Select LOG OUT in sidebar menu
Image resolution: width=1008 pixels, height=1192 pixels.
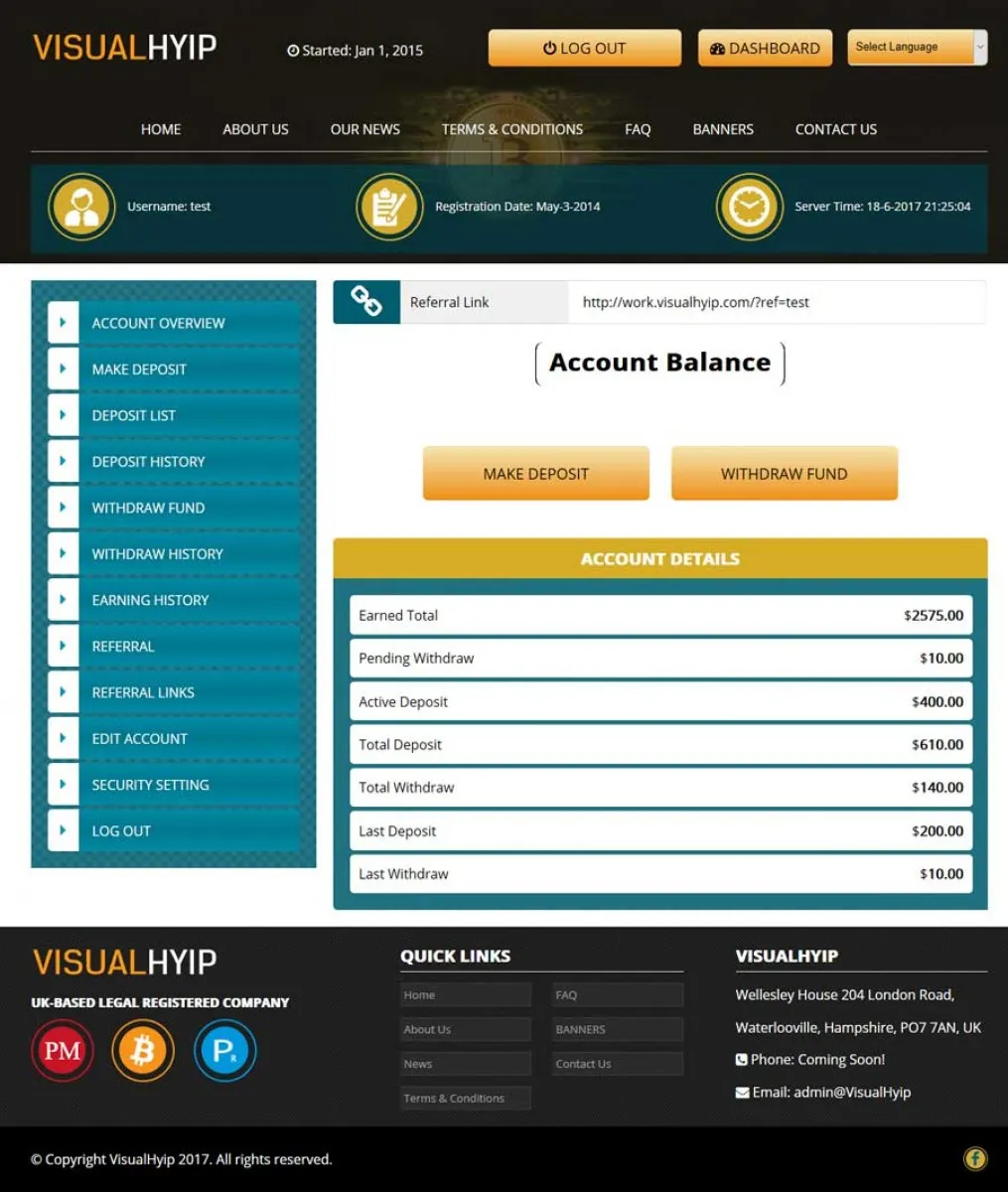pyautogui.click(x=174, y=830)
